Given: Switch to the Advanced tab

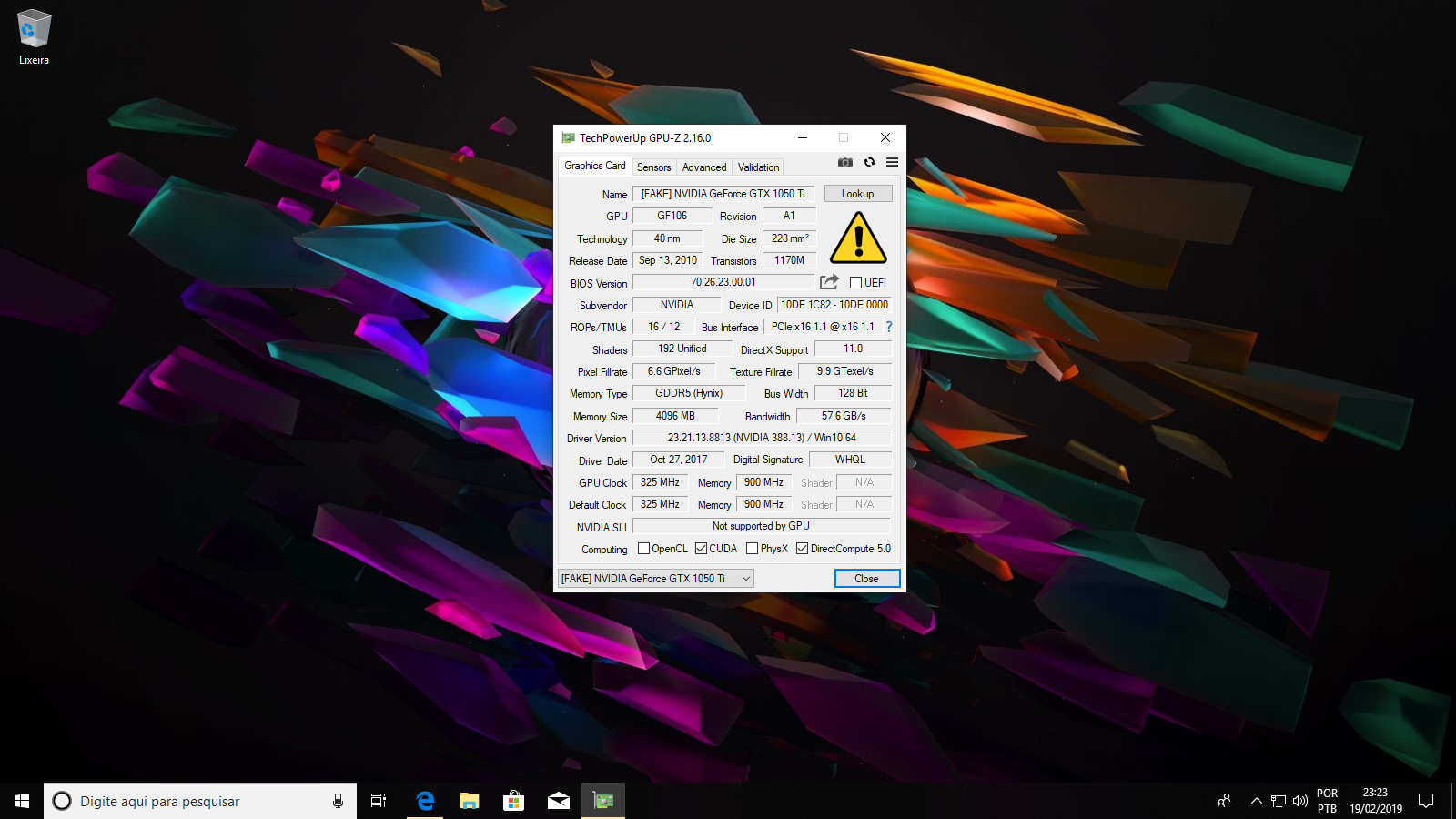Looking at the screenshot, I should [x=704, y=167].
